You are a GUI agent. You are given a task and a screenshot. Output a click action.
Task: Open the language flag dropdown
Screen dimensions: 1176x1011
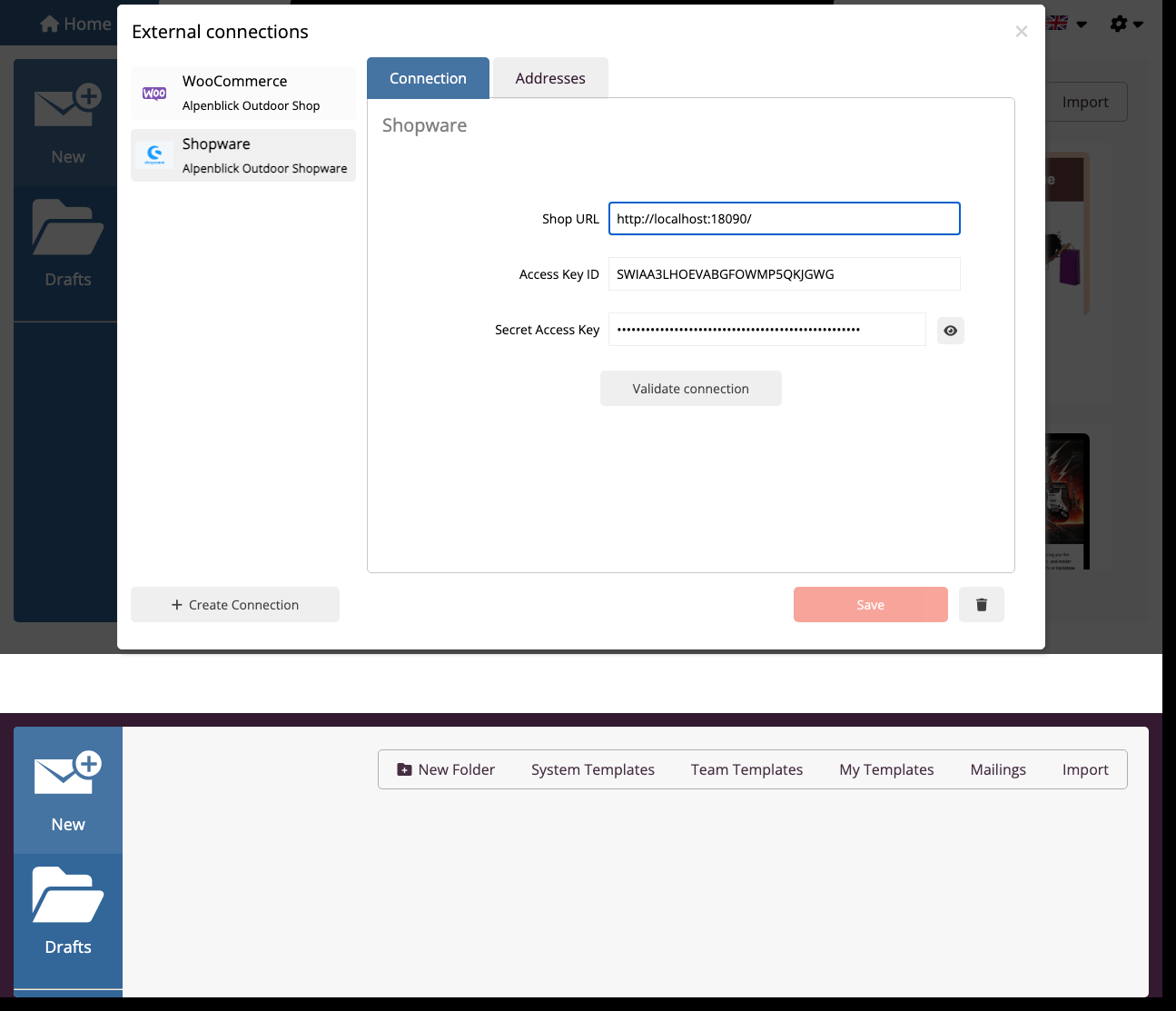(1067, 24)
